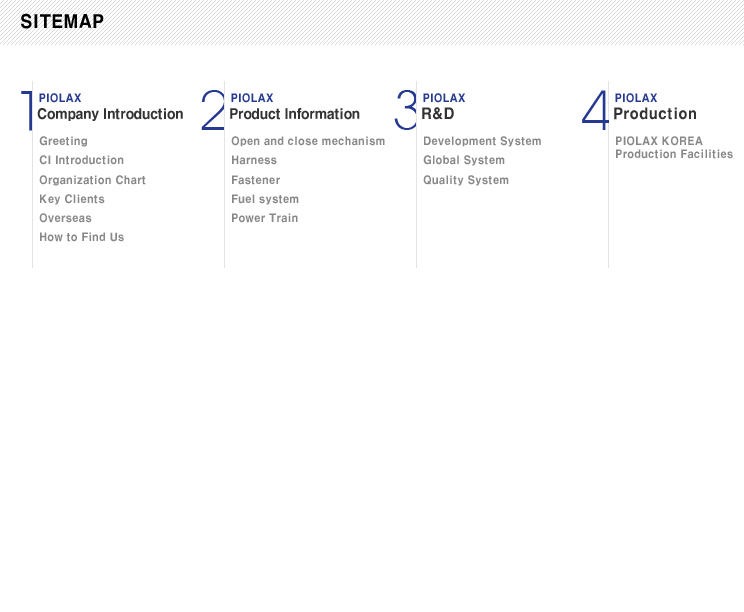Image resolution: width=744 pixels, height=612 pixels.
Task: Go to Global System page
Action: (464, 160)
